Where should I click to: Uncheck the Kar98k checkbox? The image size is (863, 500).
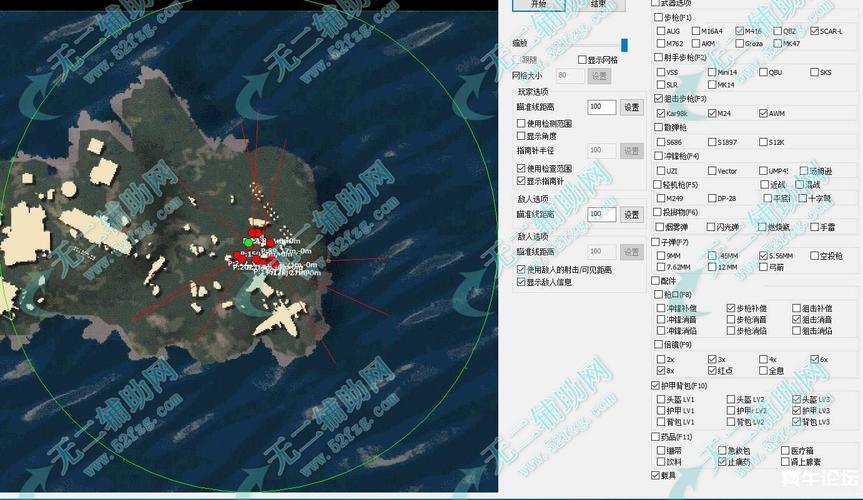(x=661, y=113)
